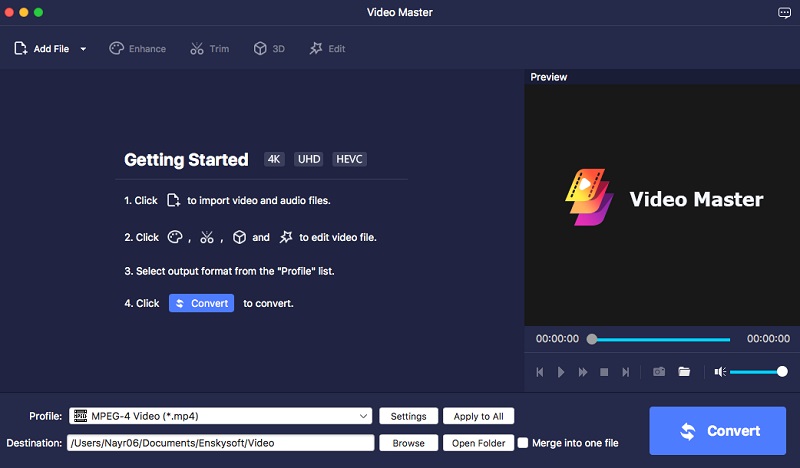Click the UHD badge
This screenshot has width=800, height=468.
click(x=309, y=159)
